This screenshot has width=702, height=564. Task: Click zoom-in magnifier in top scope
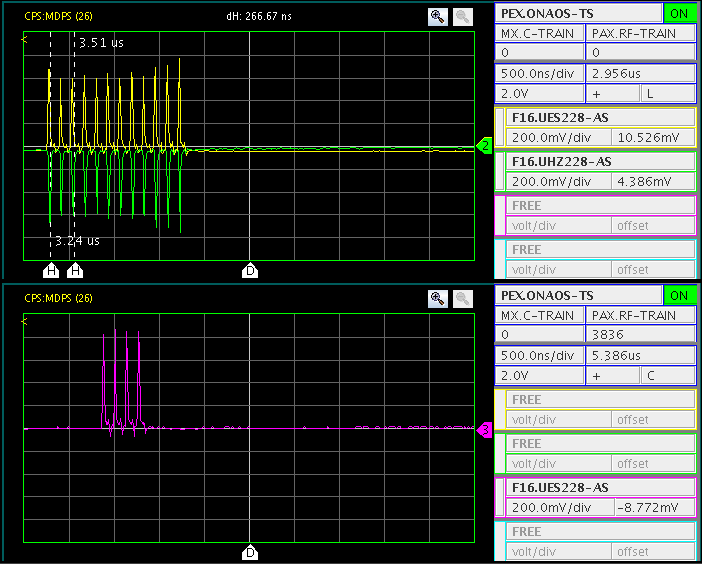pyautogui.click(x=437, y=17)
